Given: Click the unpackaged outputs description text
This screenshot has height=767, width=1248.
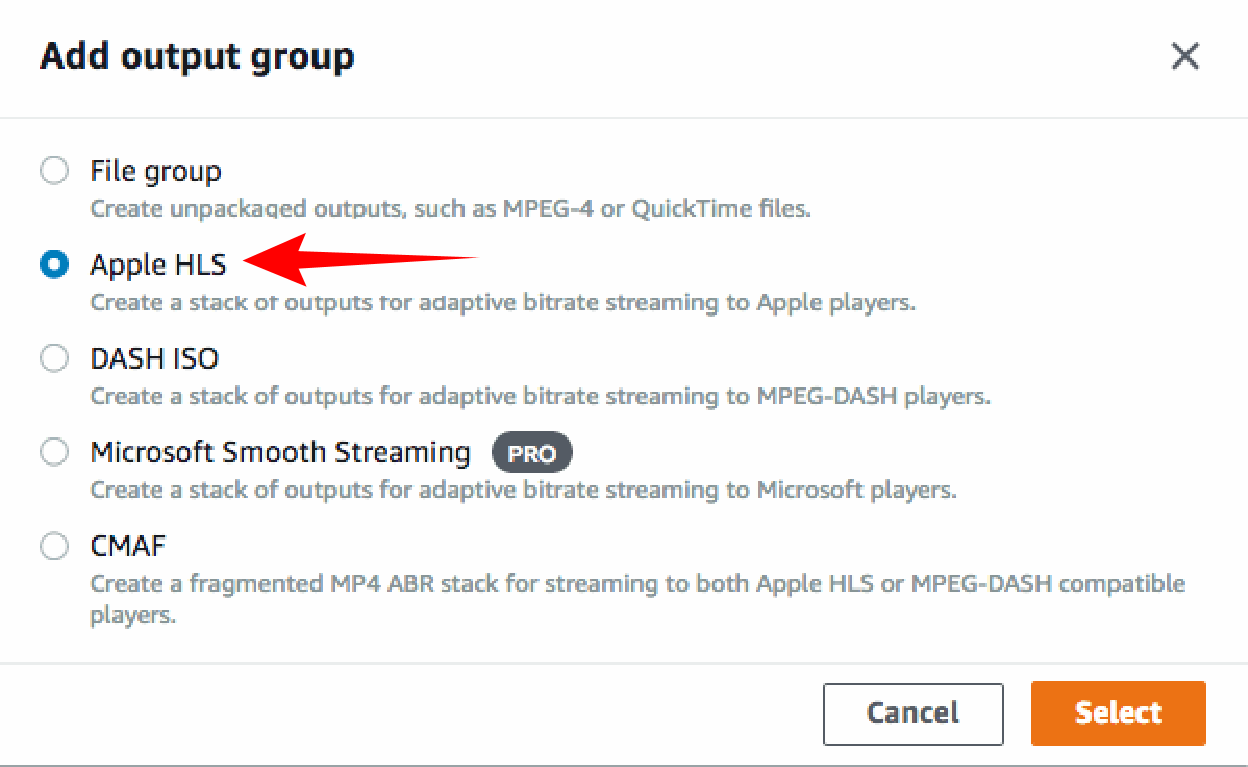Looking at the screenshot, I should point(450,210).
